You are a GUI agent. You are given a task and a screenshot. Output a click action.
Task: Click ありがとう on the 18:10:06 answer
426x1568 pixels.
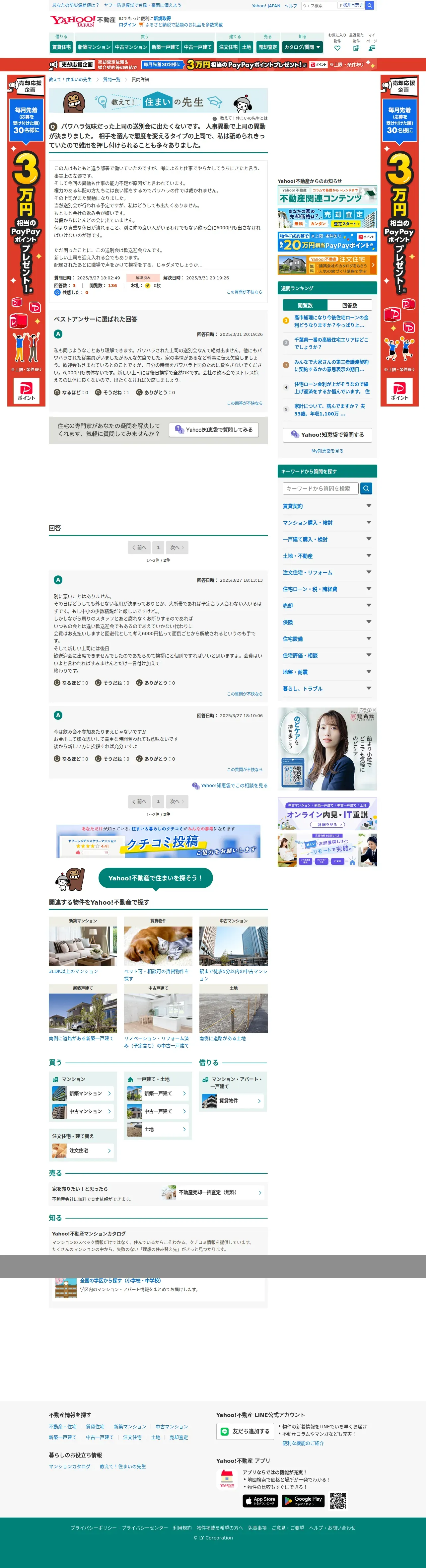coord(155,759)
